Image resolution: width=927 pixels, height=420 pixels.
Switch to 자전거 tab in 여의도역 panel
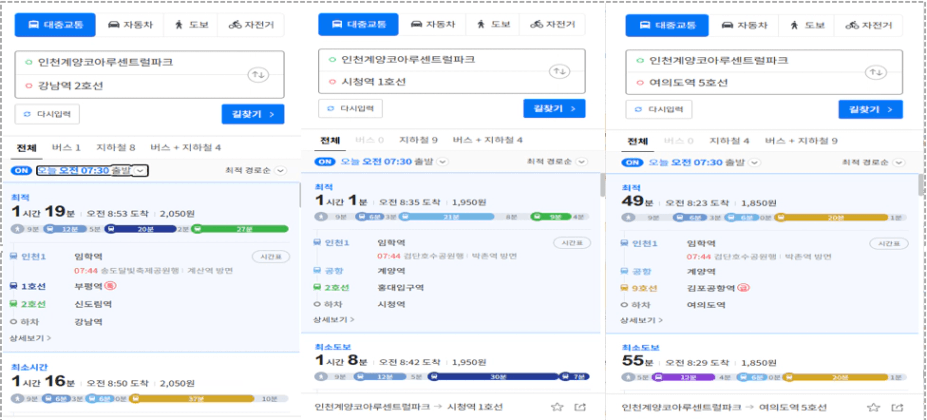click(868, 25)
